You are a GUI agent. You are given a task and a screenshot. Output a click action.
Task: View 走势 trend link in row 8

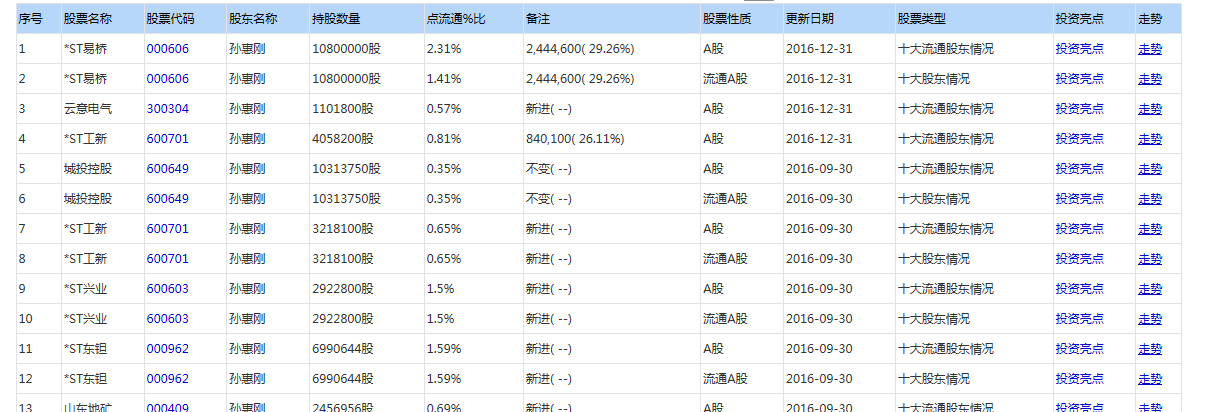tap(1150, 258)
